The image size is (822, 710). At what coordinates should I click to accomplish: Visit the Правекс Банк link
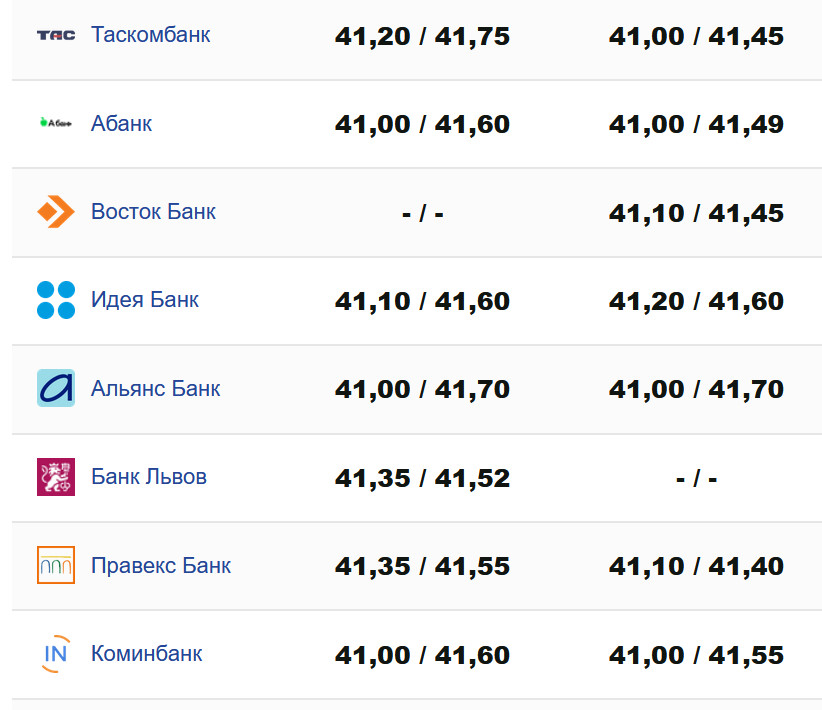point(160,565)
